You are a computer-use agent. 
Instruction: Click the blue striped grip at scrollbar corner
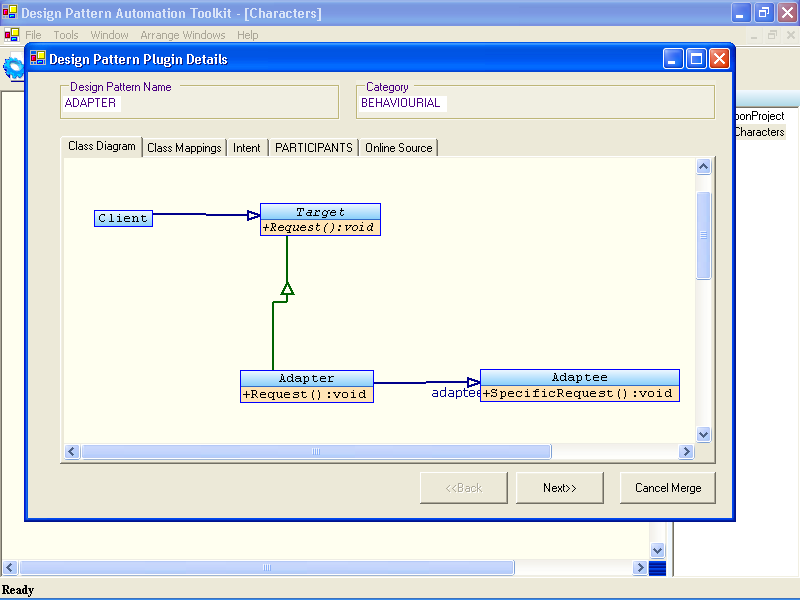(658, 568)
